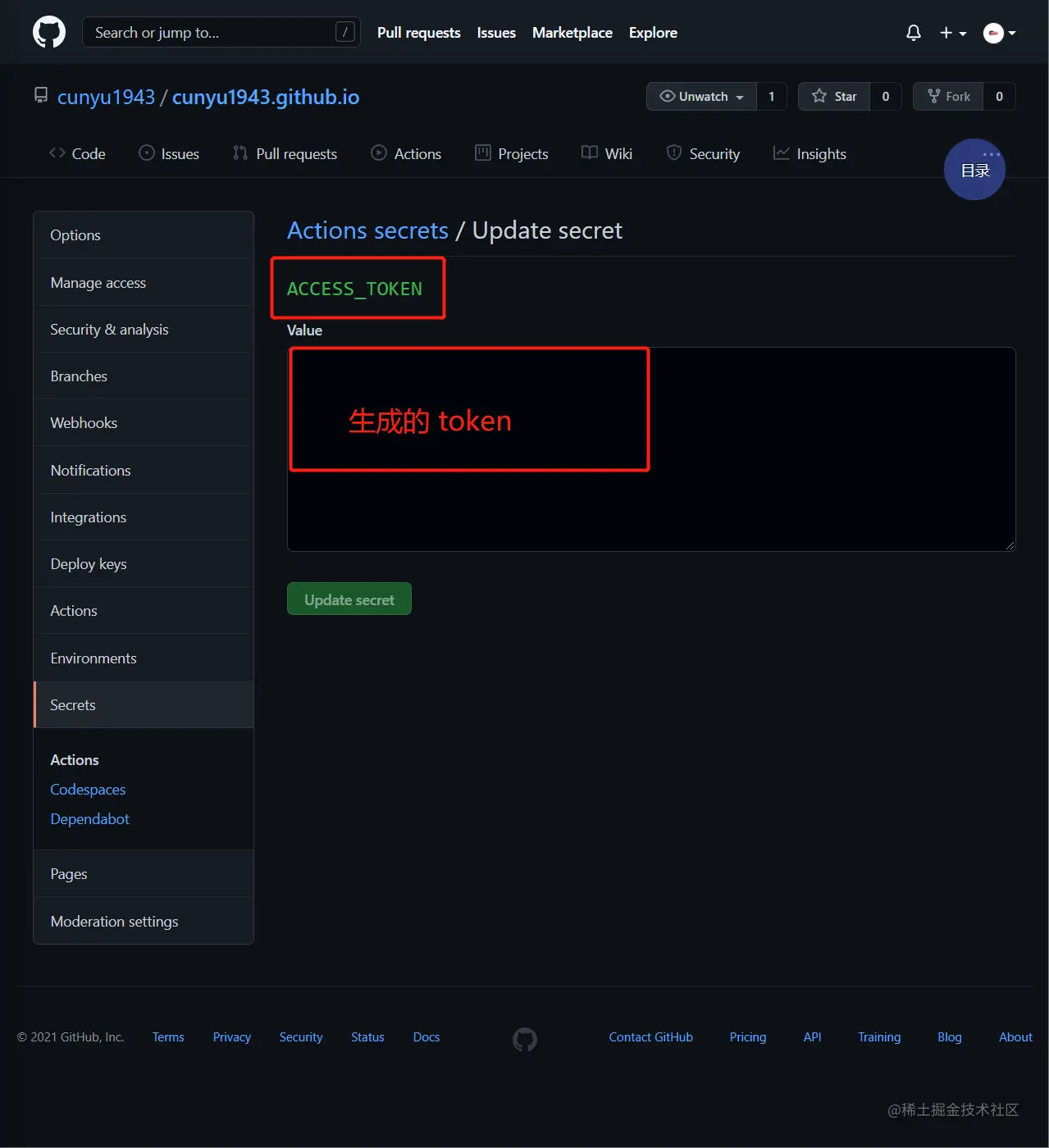Select Options in settings sidebar

[x=144, y=235]
